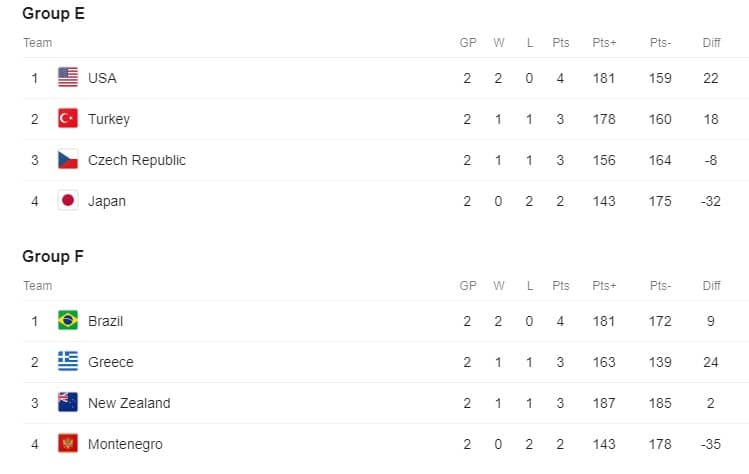Click the USA flag icon
Screen dimensions: 749x474
(68, 77)
